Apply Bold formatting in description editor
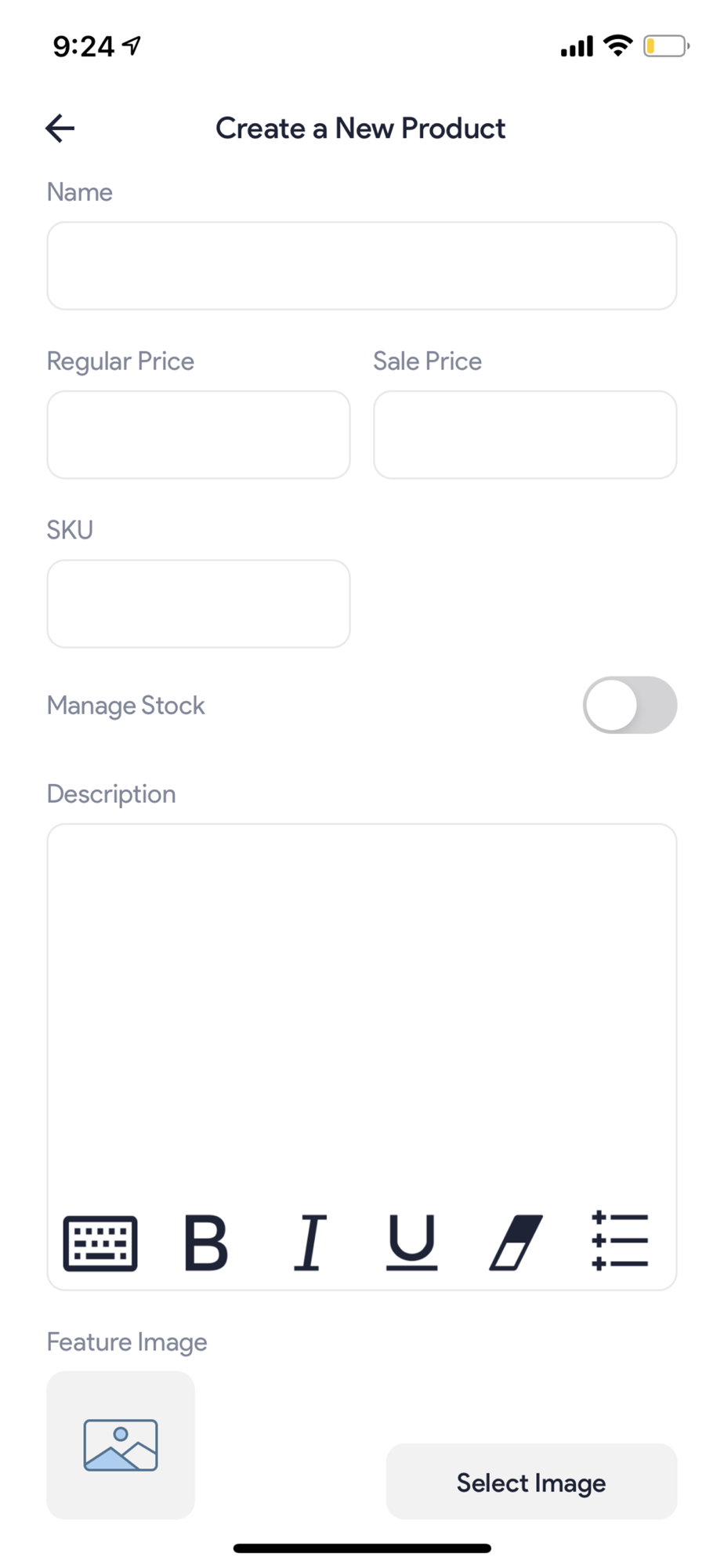Image resolution: width=724 pixels, height=1568 pixels. [x=206, y=1243]
